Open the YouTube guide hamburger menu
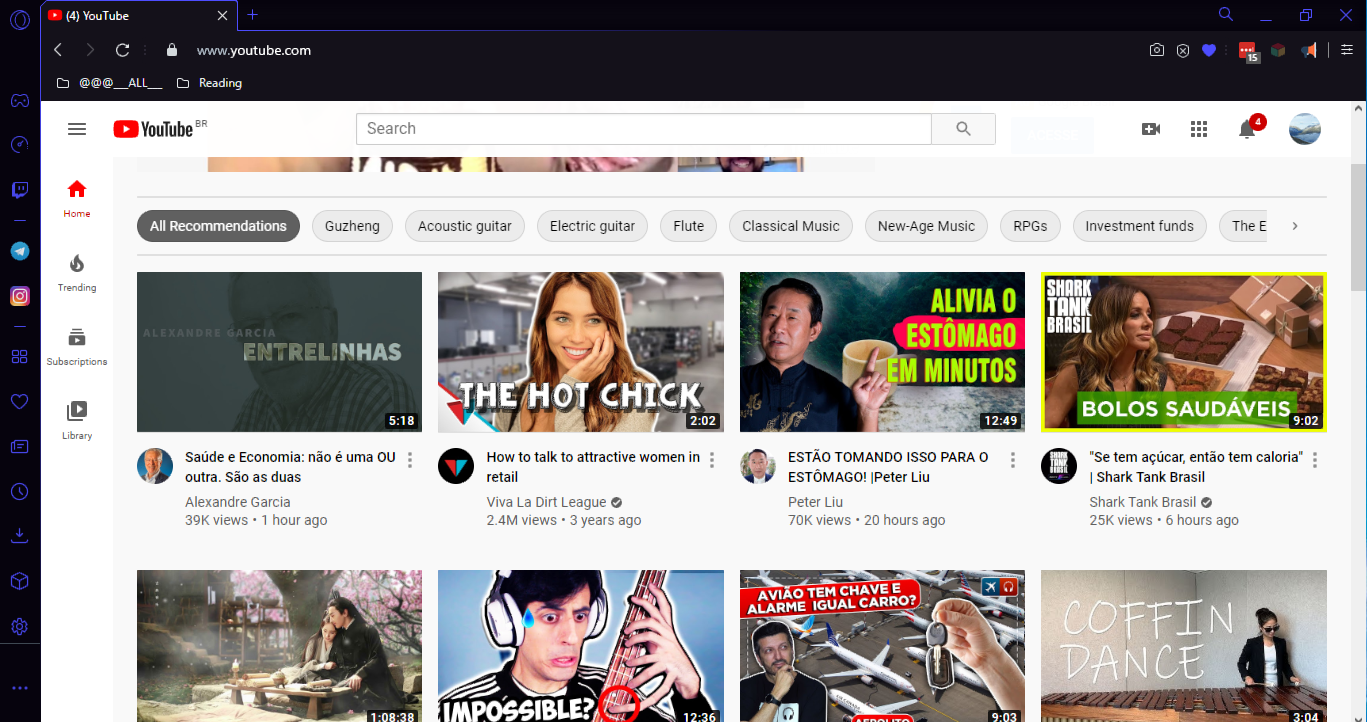The width and height of the screenshot is (1367, 722). coord(77,129)
